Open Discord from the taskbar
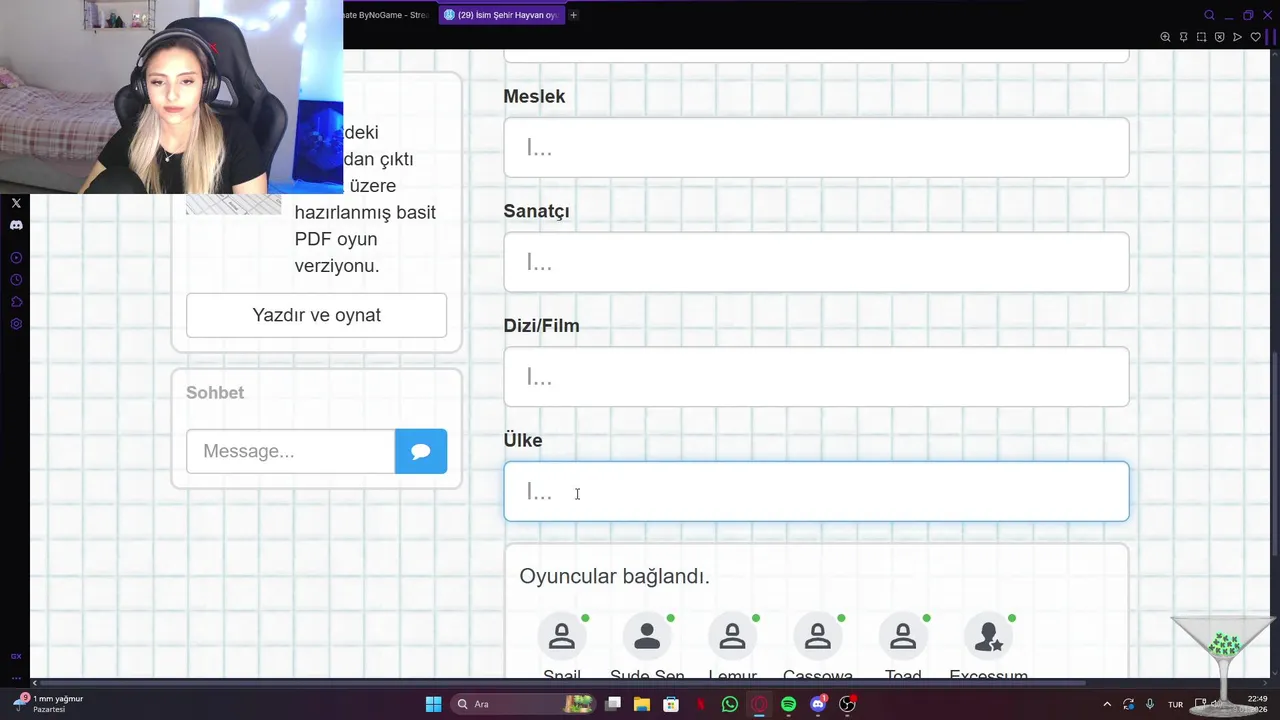Screen dimensions: 1280x720 (818, 704)
